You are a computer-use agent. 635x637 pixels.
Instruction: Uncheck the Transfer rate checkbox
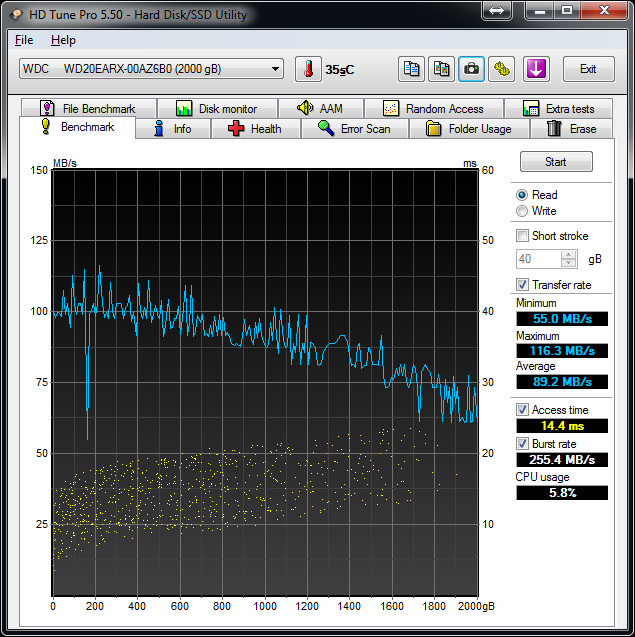(x=522, y=285)
